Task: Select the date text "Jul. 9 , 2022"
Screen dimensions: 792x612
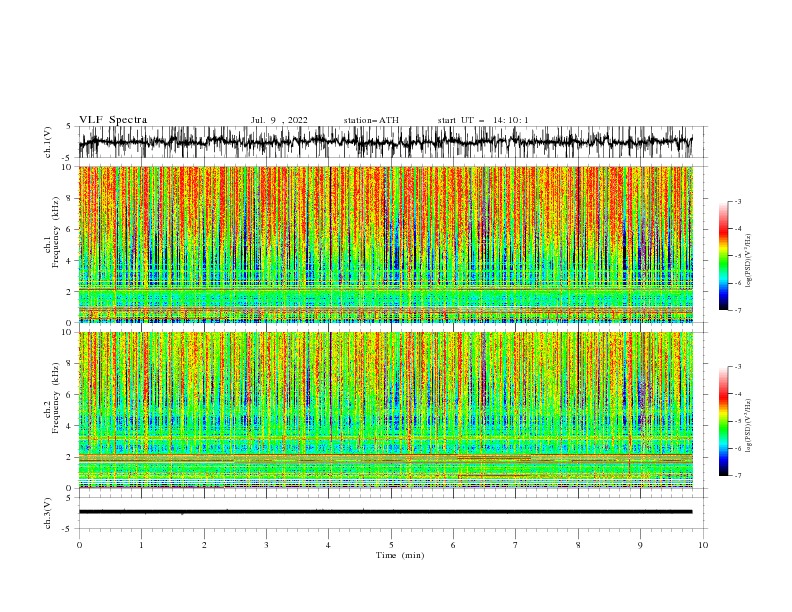Action: (279, 120)
